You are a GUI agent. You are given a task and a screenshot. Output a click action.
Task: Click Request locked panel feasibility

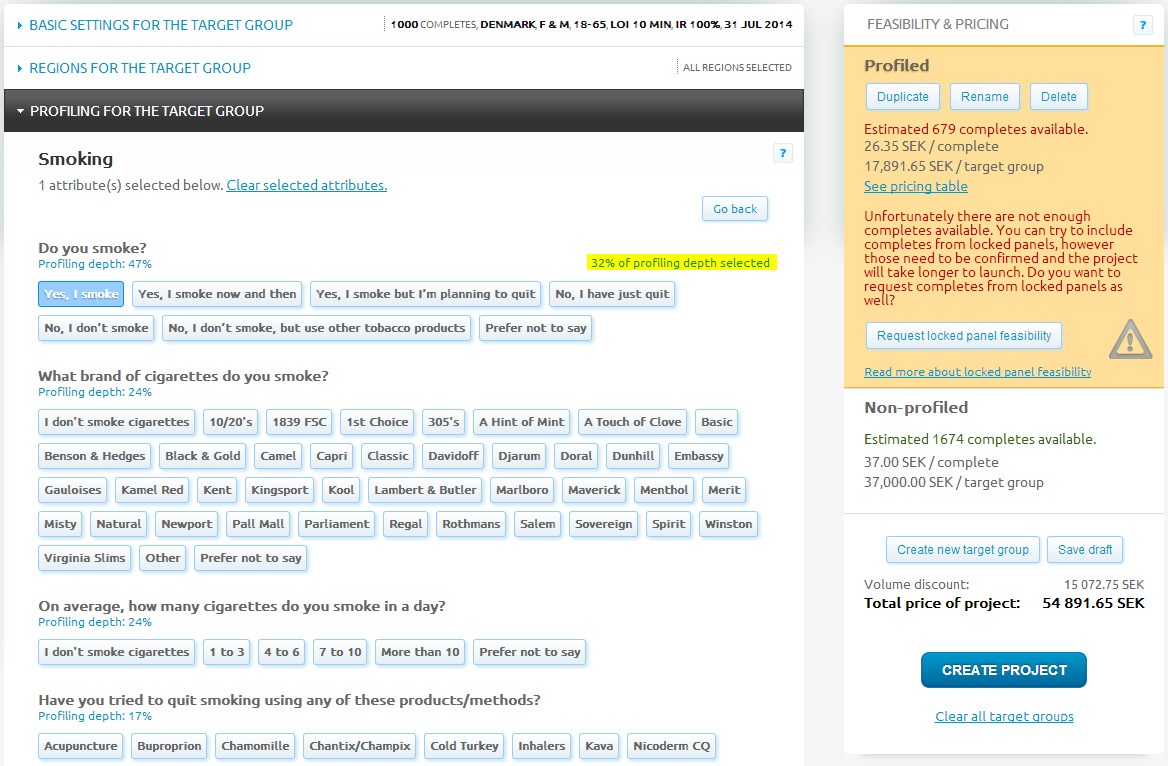click(963, 336)
